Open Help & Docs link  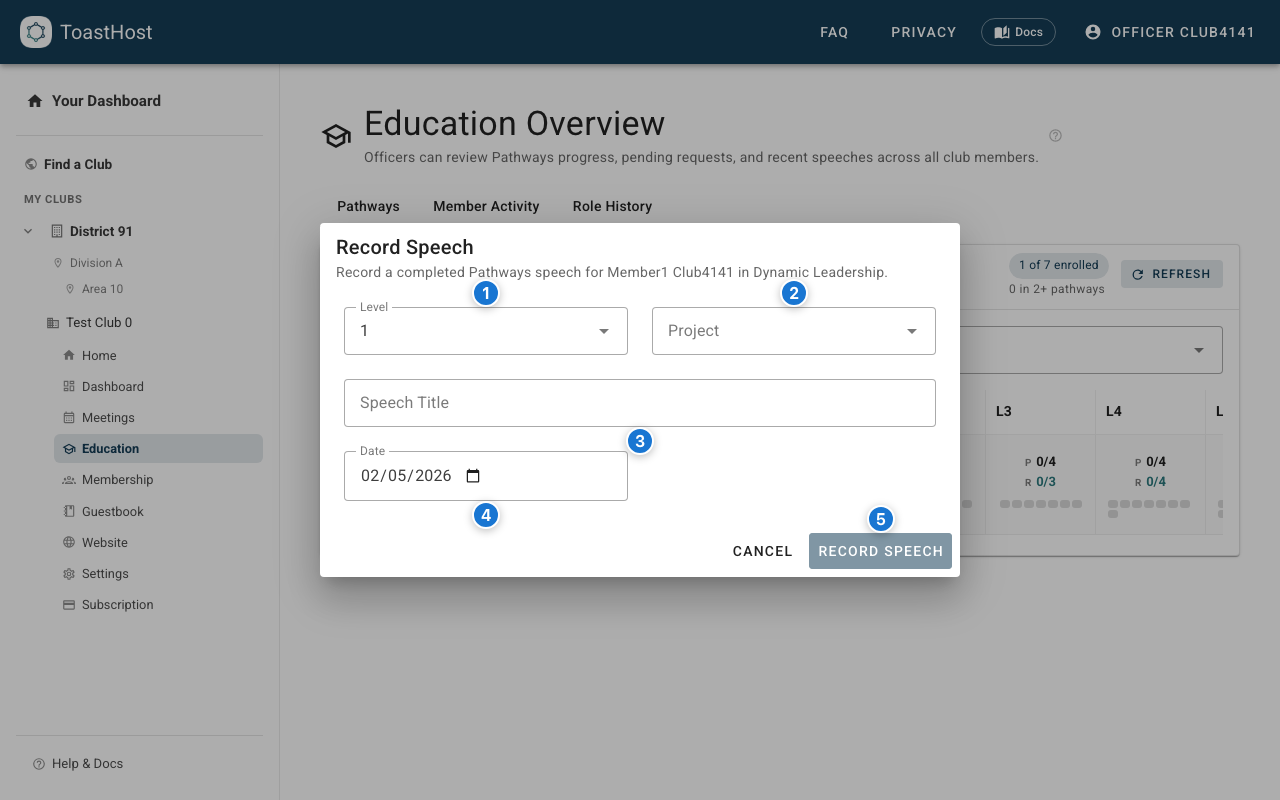click(x=88, y=764)
